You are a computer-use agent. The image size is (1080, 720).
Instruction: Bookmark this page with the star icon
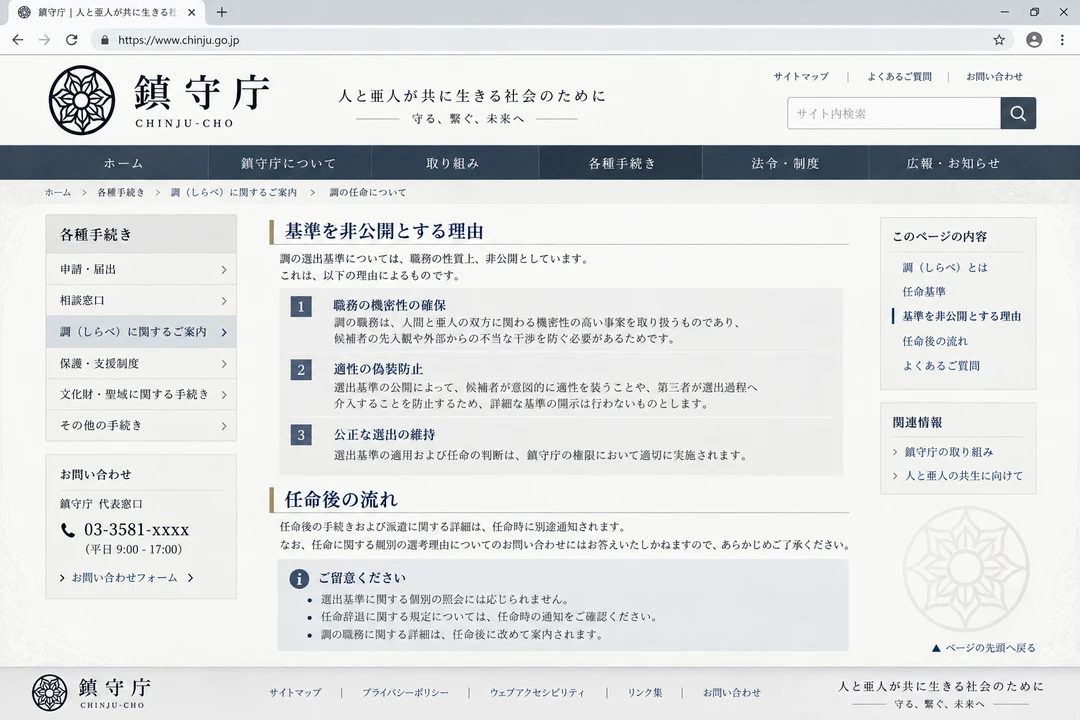[x=999, y=40]
